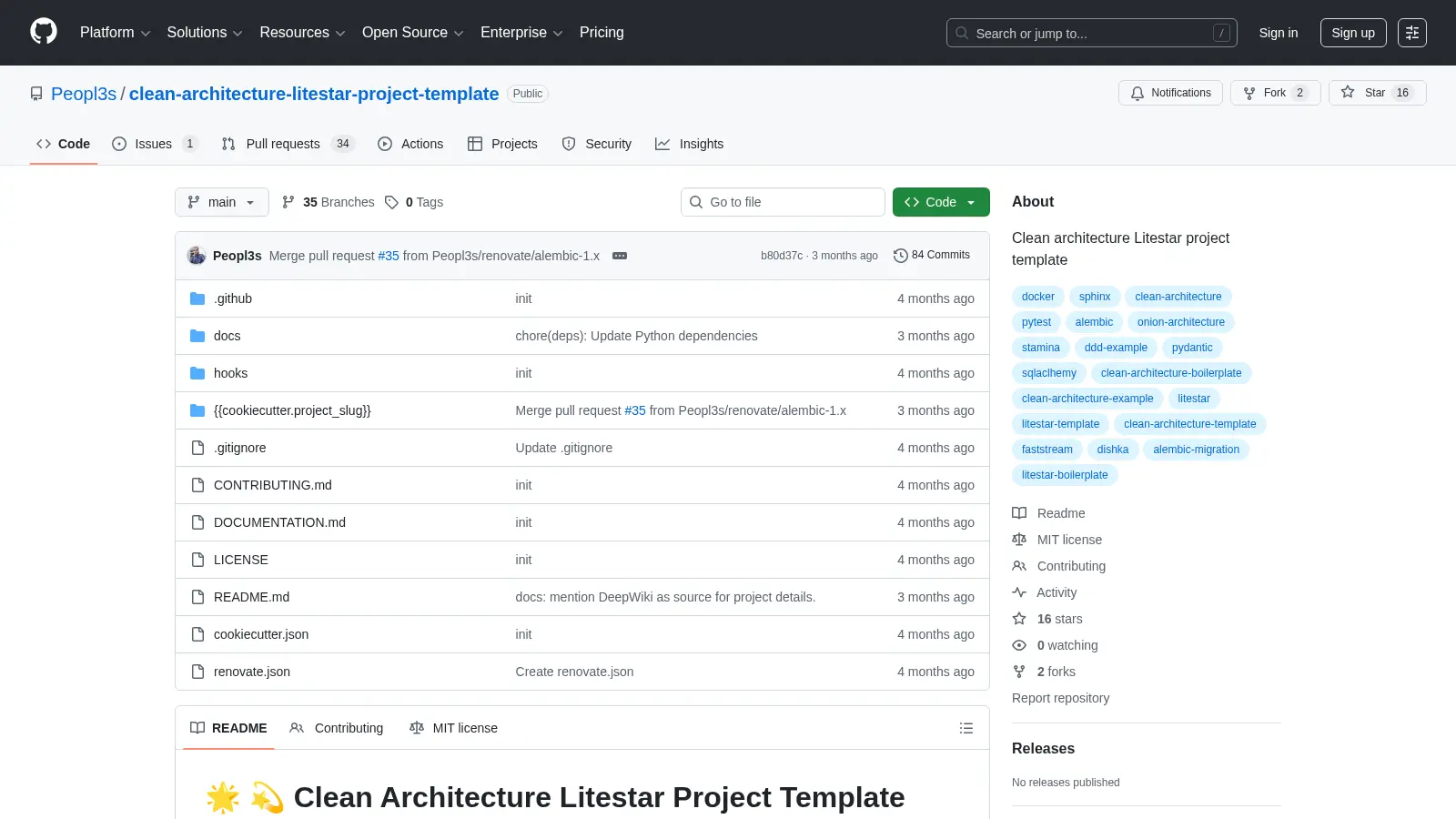
Task: Click commit hash b80d37c
Action: coord(782,256)
